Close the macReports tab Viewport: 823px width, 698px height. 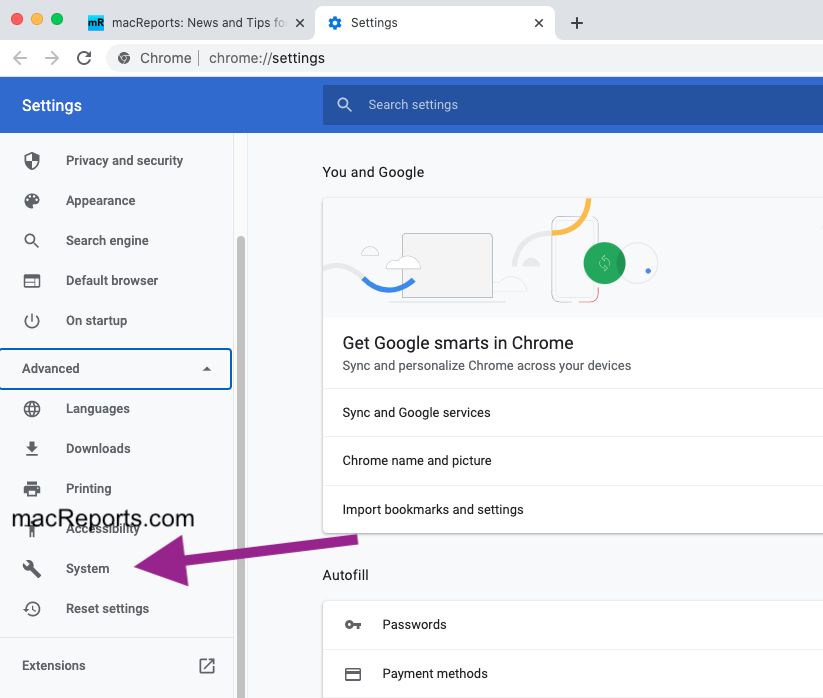[300, 23]
